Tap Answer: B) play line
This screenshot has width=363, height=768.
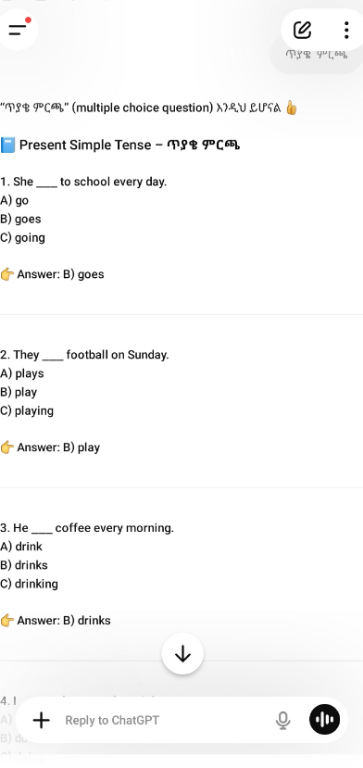pos(50,447)
